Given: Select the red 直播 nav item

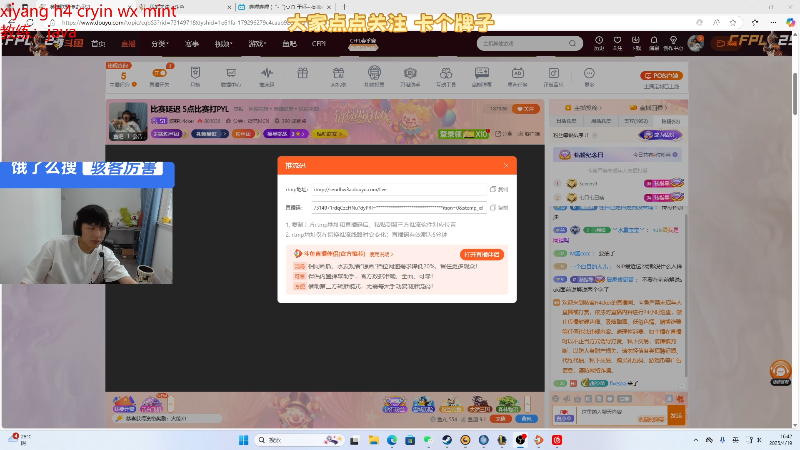Looking at the screenshot, I should (128, 44).
